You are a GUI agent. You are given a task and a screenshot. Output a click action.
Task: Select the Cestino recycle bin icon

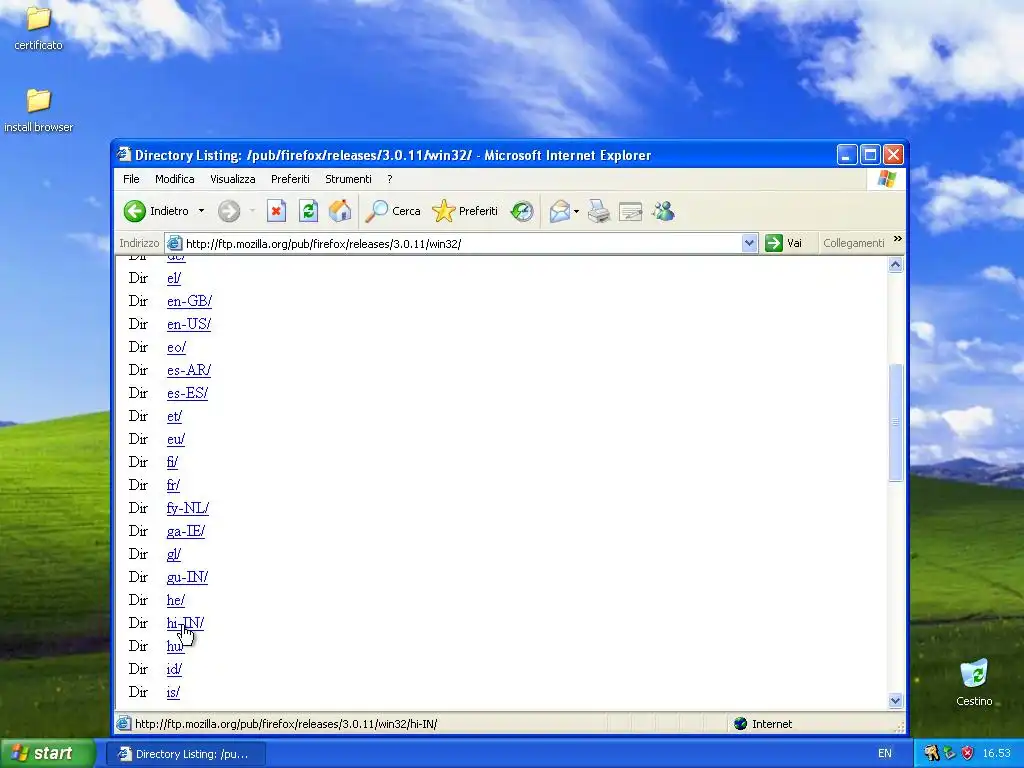coord(974,683)
